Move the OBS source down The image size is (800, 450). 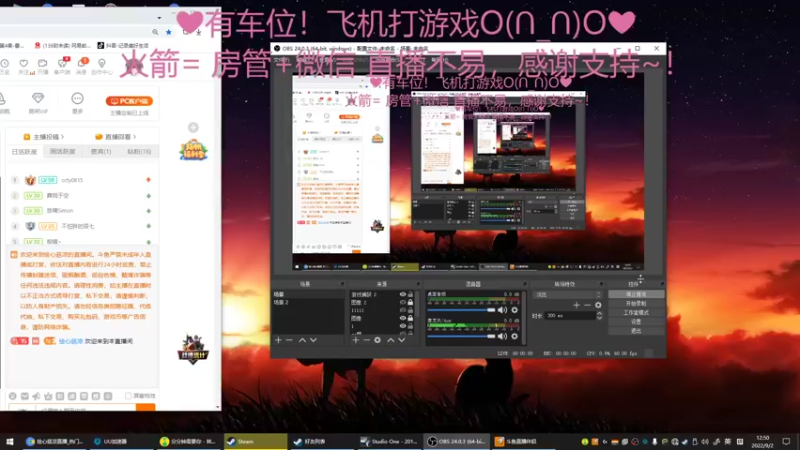click(x=402, y=340)
